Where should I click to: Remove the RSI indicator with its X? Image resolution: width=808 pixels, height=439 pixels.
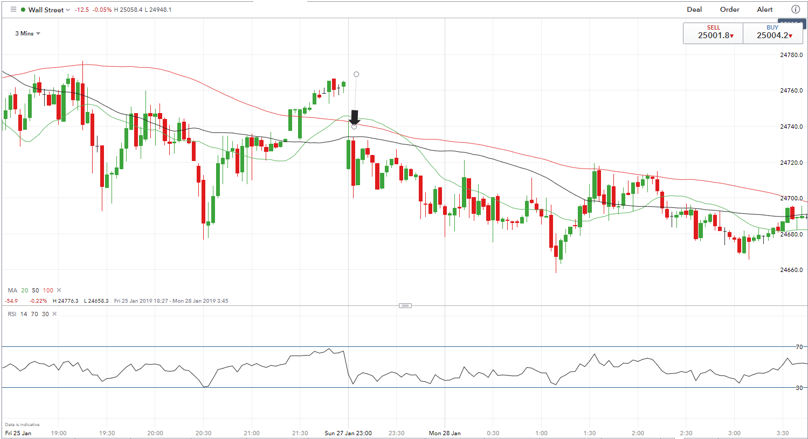click(x=56, y=314)
